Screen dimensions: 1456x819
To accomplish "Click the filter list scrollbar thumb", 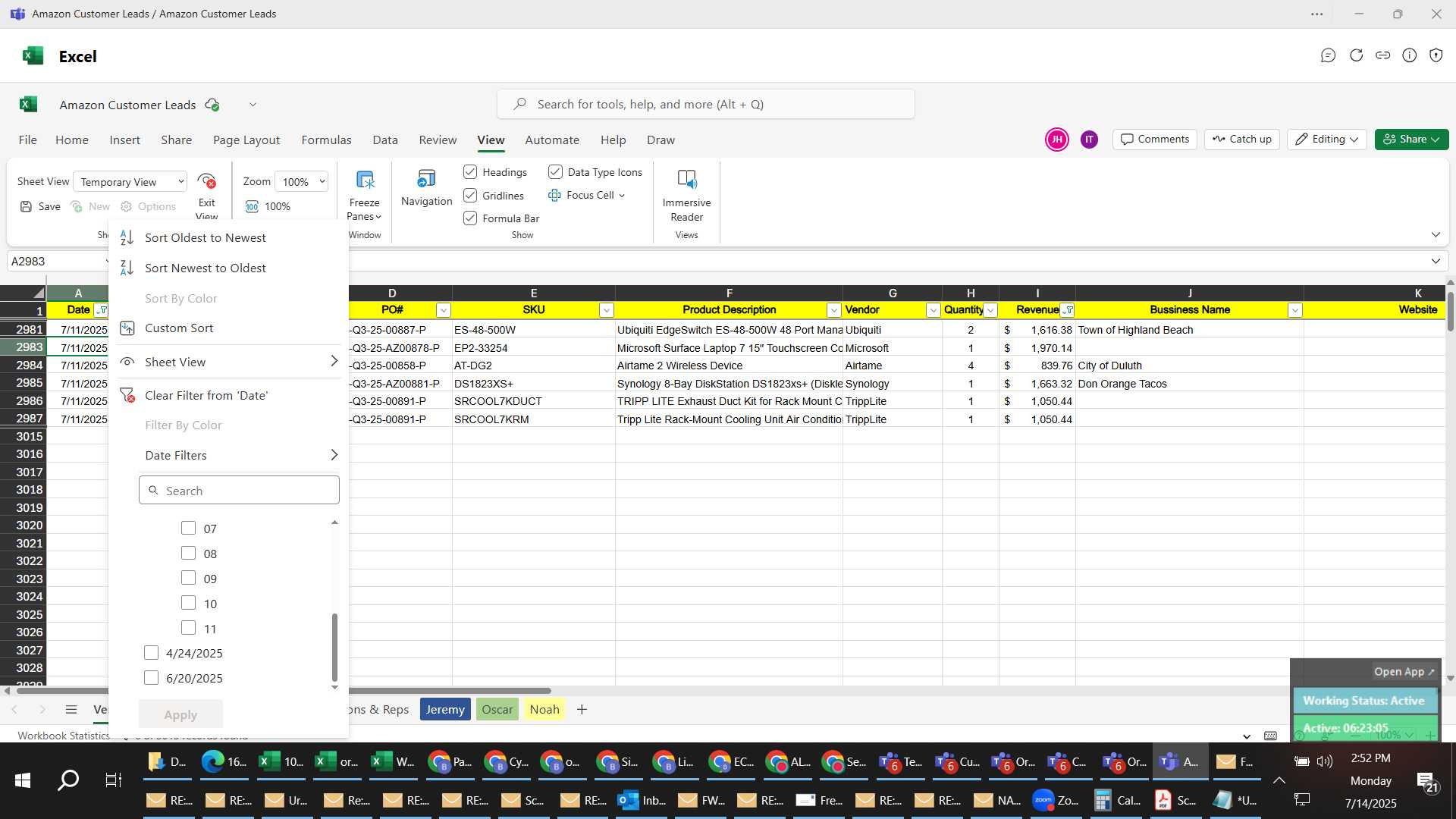I will pyautogui.click(x=334, y=648).
